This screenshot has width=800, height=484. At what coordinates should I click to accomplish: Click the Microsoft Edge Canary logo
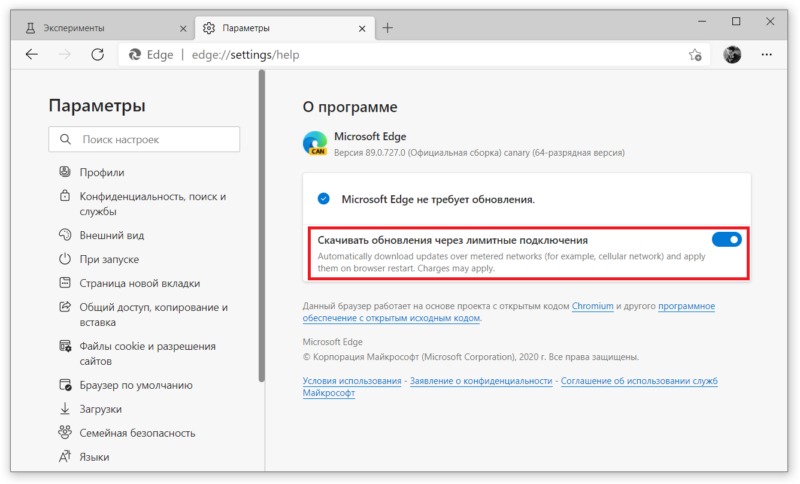pyautogui.click(x=316, y=144)
